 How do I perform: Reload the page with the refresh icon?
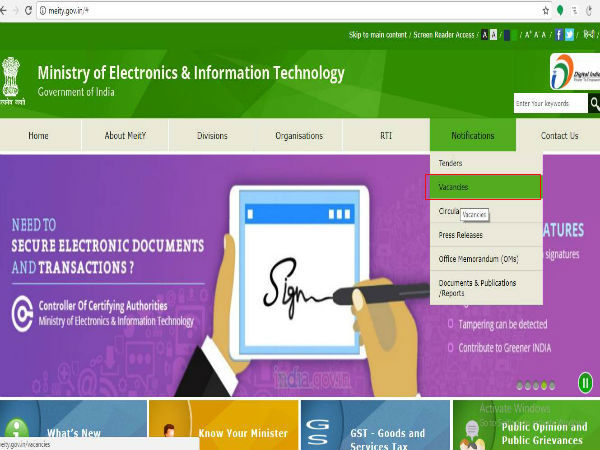tap(28, 11)
